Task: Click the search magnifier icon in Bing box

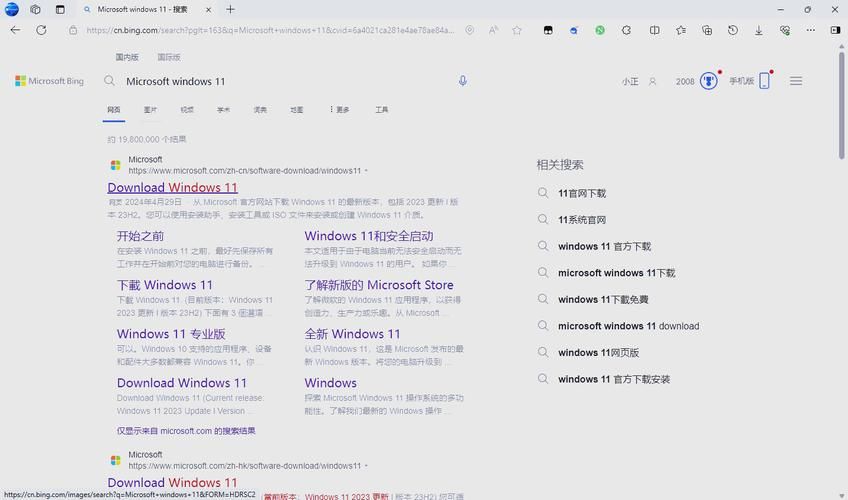Action: pyautogui.click(x=109, y=81)
